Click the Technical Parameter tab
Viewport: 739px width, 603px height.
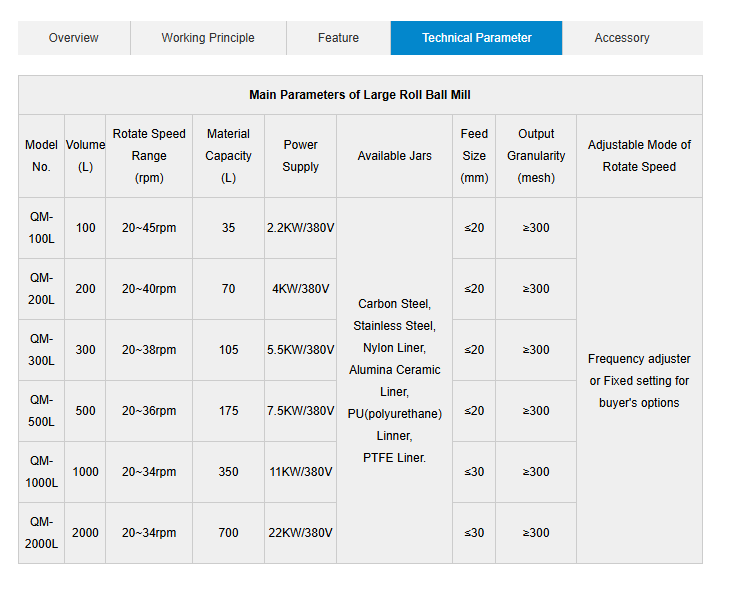(476, 38)
